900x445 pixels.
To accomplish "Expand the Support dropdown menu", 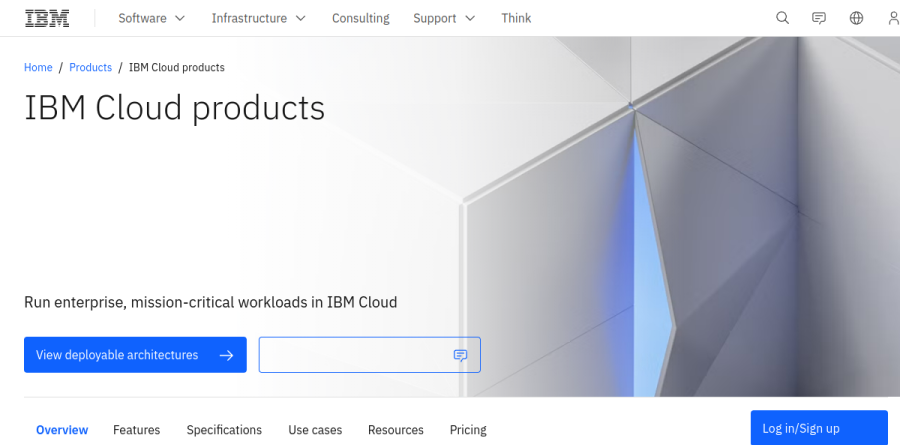I will point(444,18).
